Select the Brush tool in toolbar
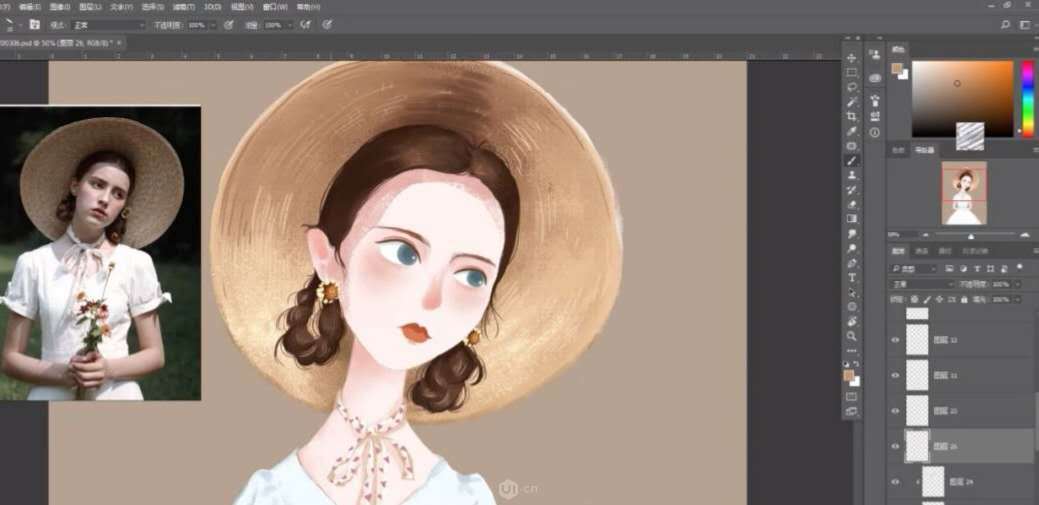Image resolution: width=1039 pixels, height=505 pixels. 852,160
